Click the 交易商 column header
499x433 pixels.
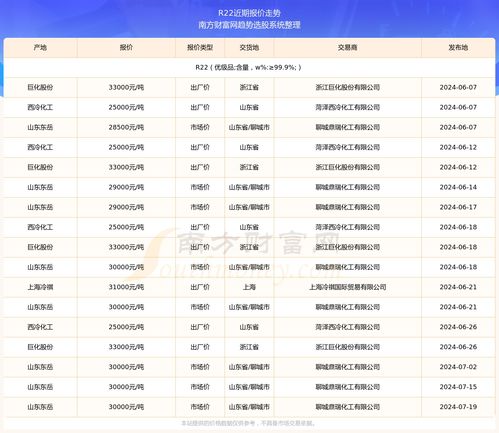point(347,48)
